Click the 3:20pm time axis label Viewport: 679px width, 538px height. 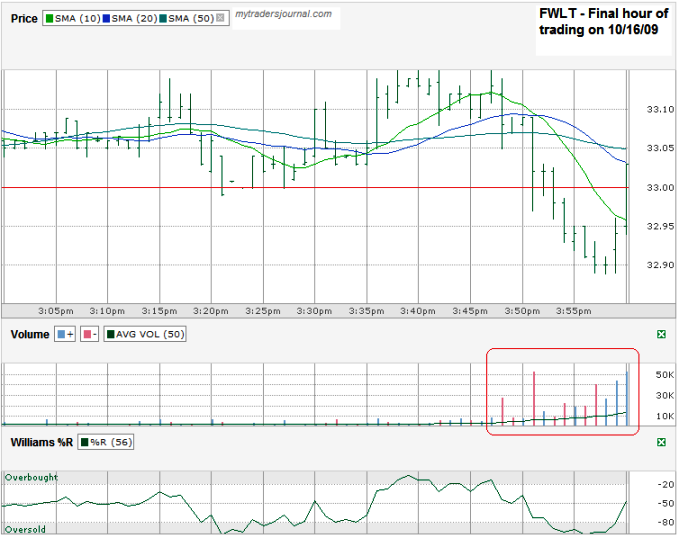[x=211, y=311]
